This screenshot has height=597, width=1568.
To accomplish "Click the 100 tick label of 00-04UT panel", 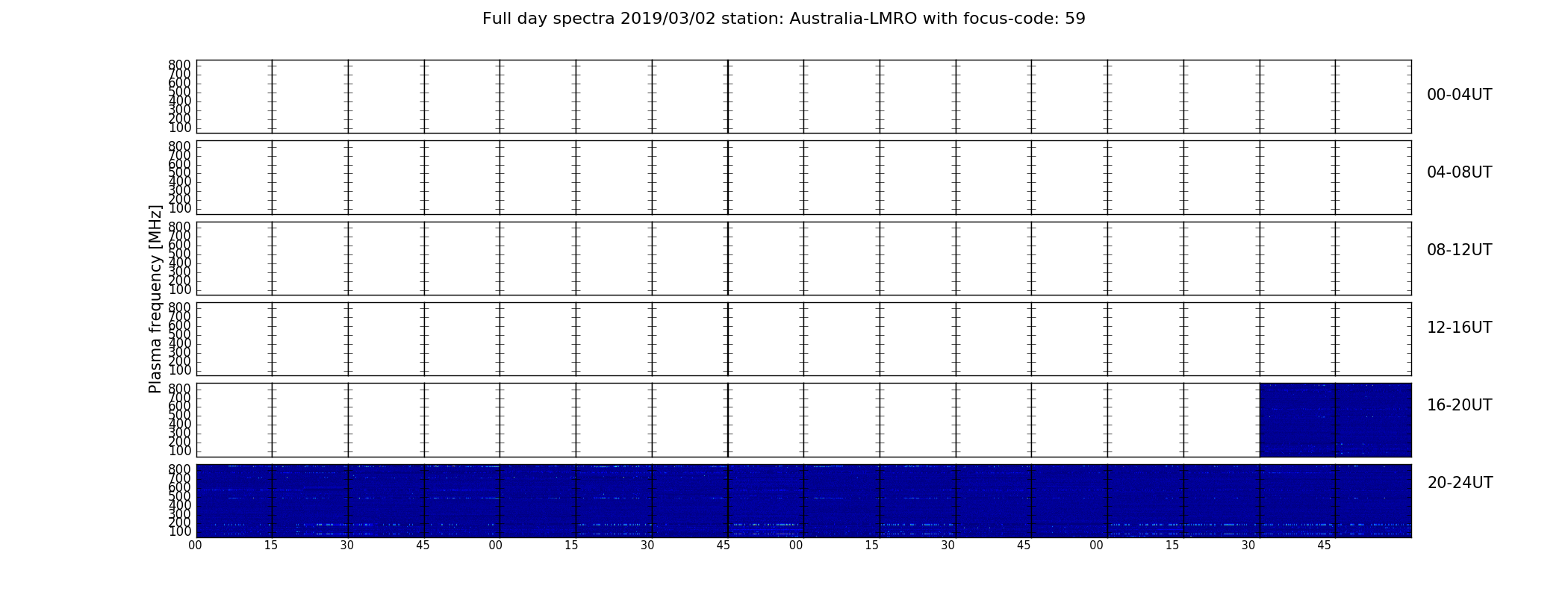I will coord(179,128).
